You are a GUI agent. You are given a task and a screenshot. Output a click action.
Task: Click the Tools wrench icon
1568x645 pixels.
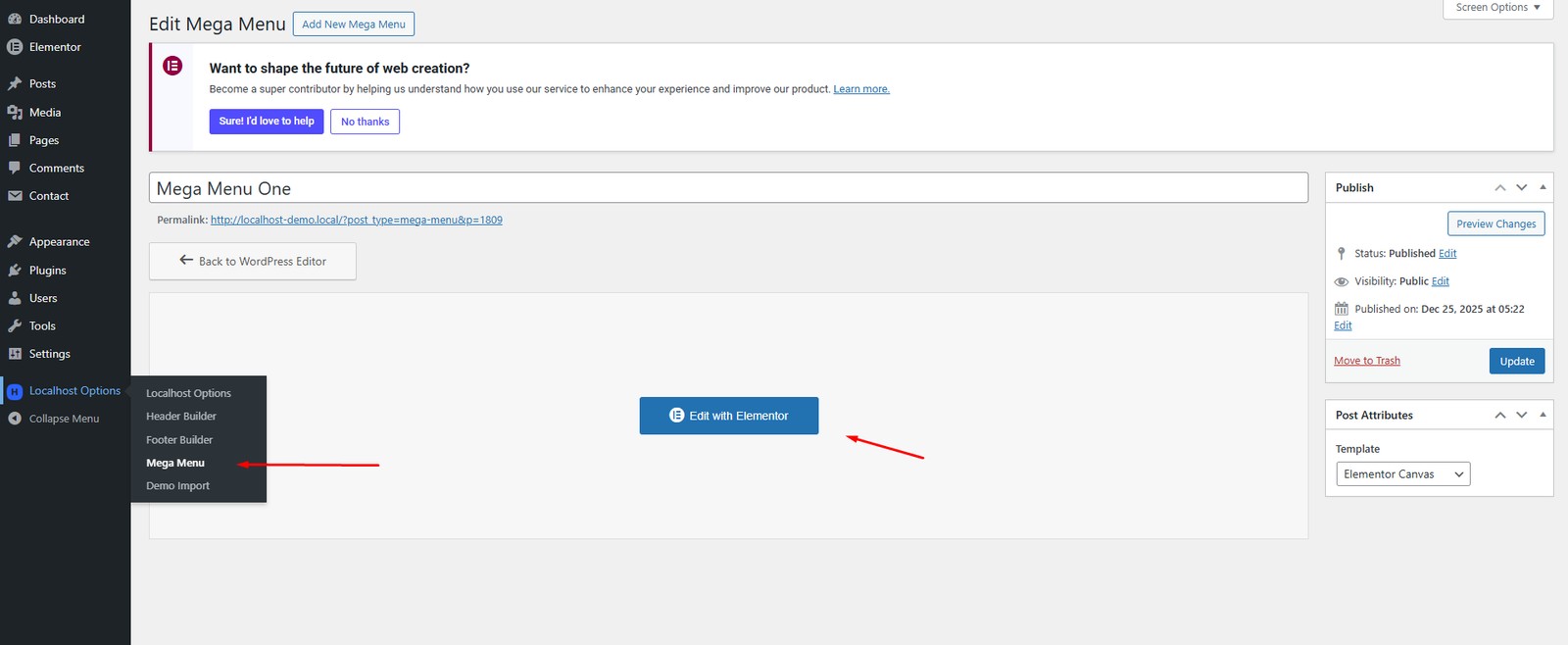15,326
